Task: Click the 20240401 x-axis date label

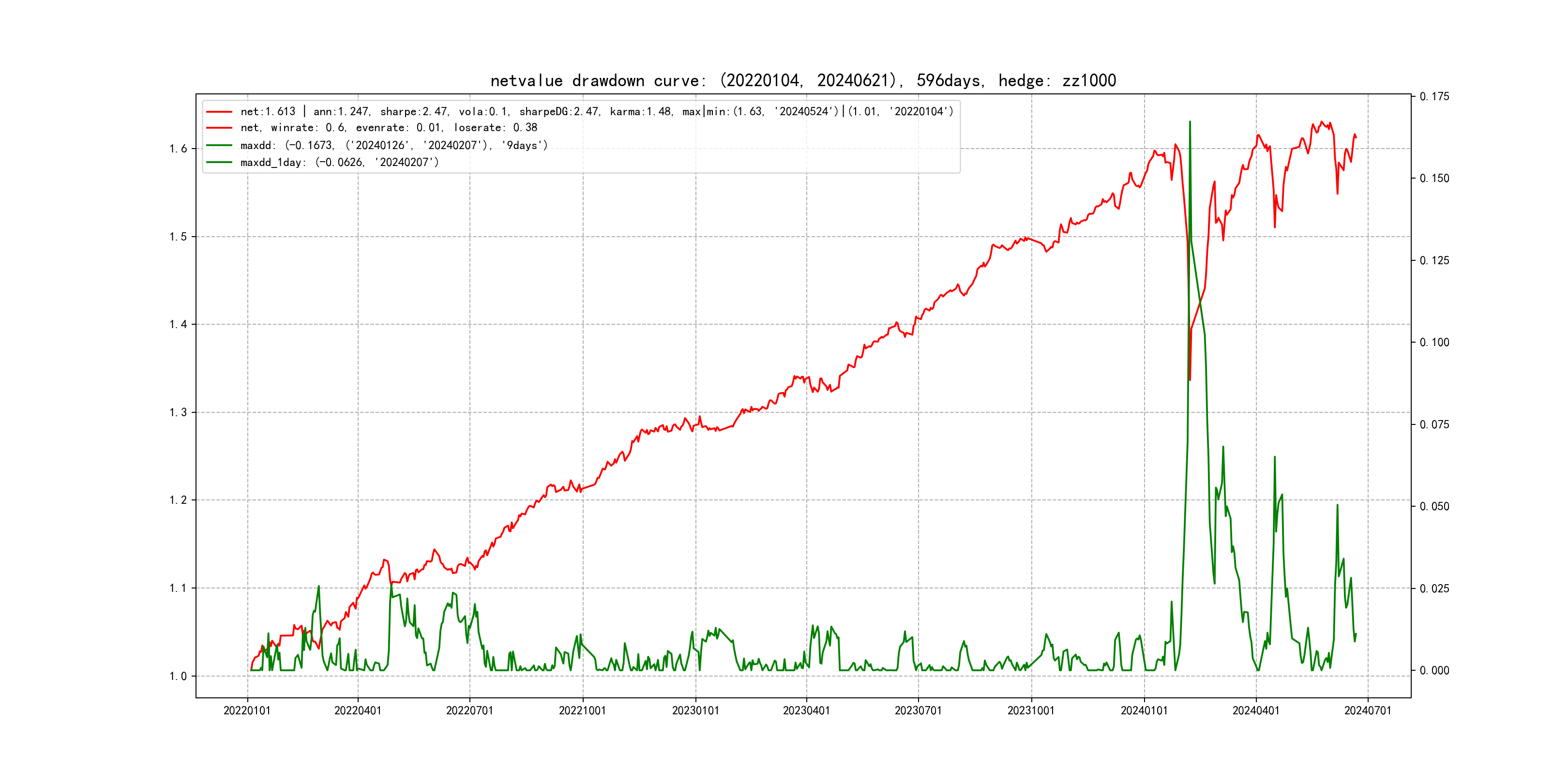Action: click(1256, 711)
